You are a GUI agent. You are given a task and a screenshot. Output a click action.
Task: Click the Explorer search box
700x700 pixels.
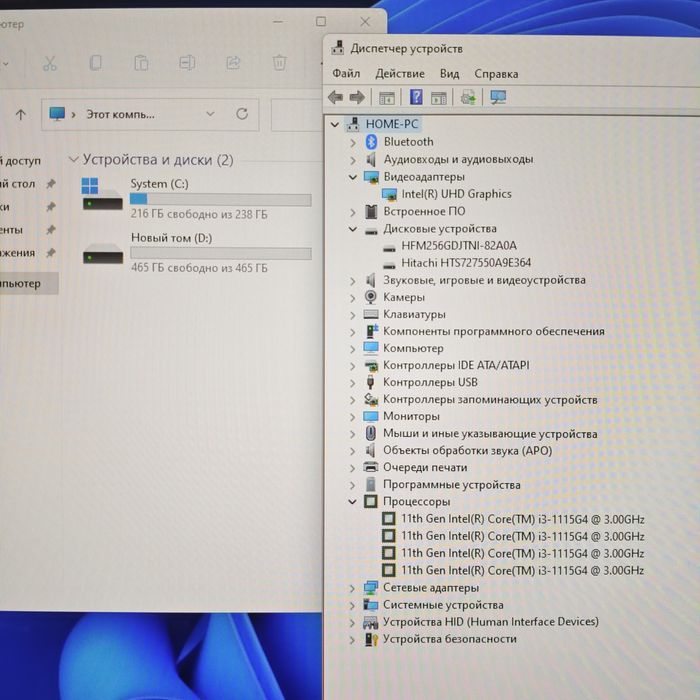pyautogui.click(x=296, y=115)
